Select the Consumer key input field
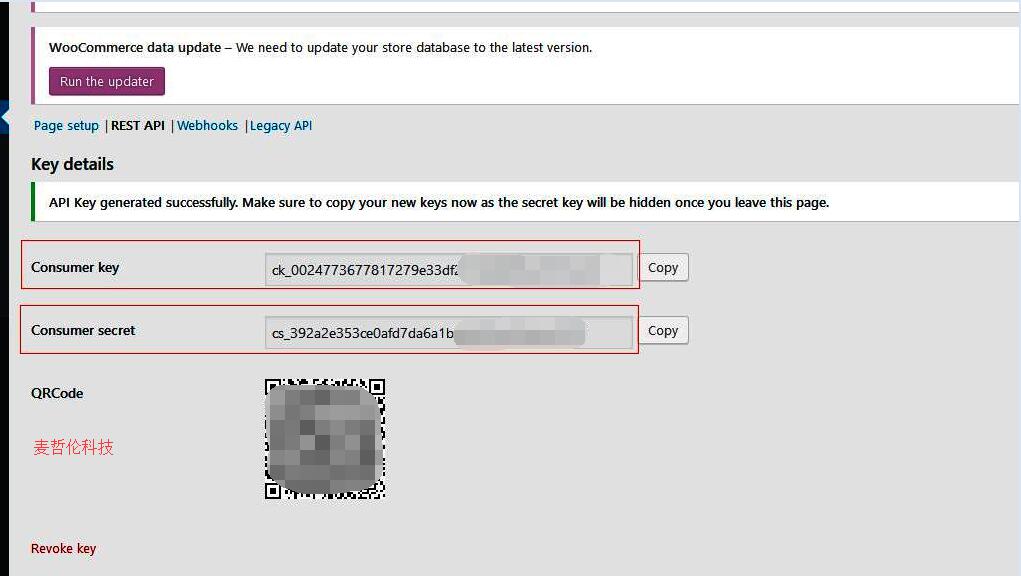1021x576 pixels. point(449,269)
